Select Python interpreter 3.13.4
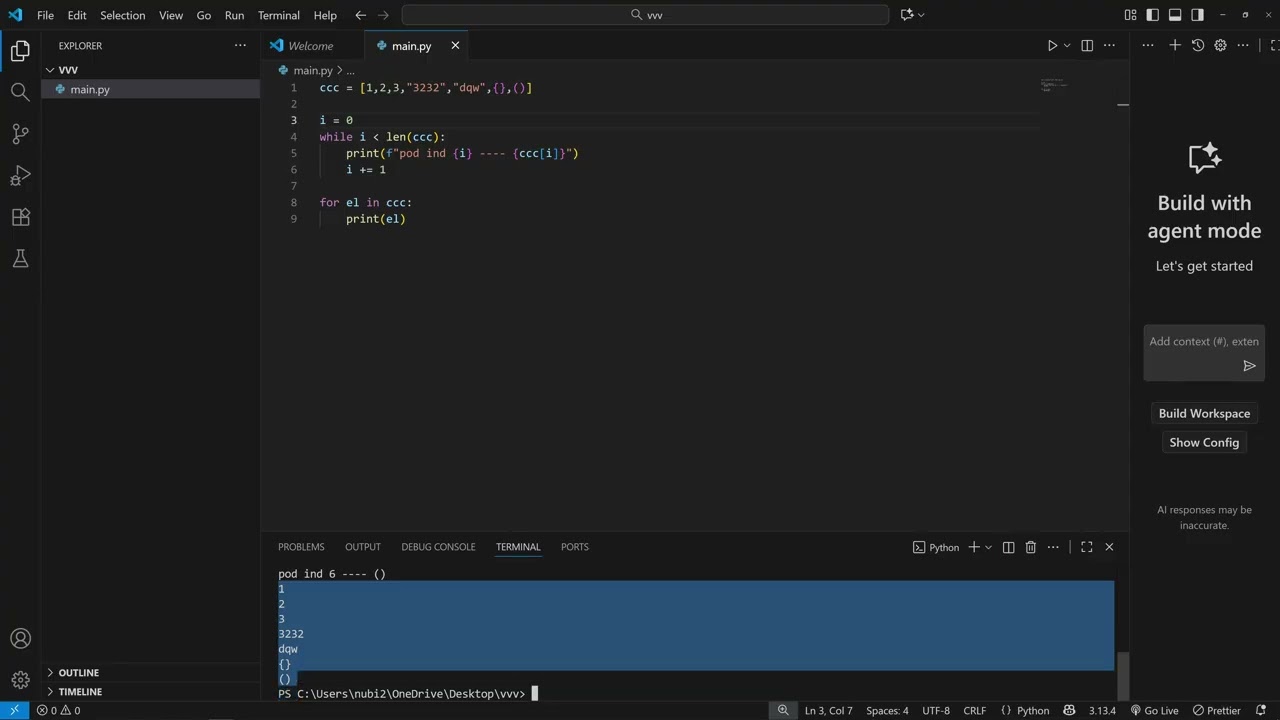 [1102, 711]
